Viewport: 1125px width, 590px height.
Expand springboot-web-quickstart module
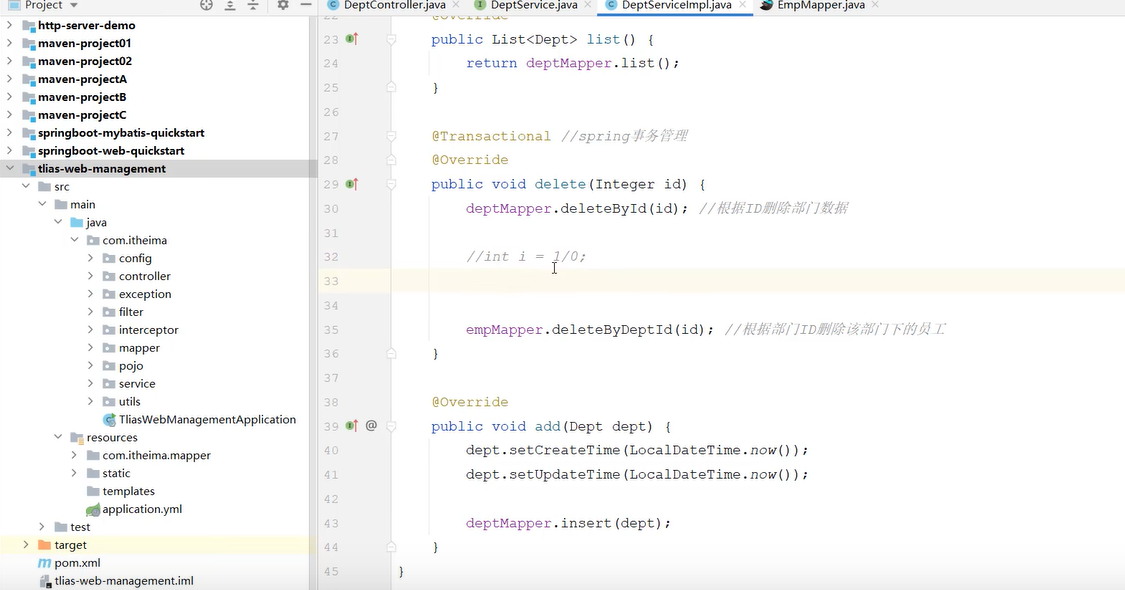(x=9, y=151)
